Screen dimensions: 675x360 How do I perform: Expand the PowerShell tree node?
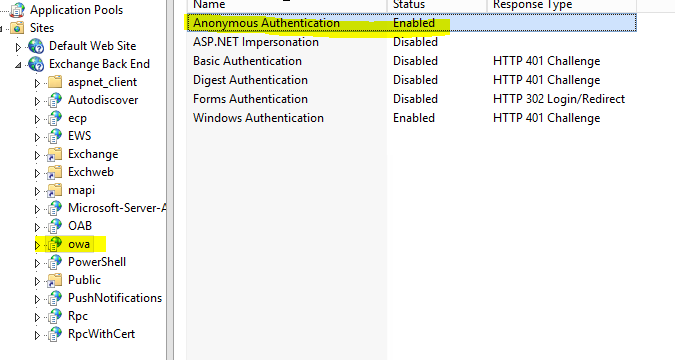pyautogui.click(x=37, y=264)
